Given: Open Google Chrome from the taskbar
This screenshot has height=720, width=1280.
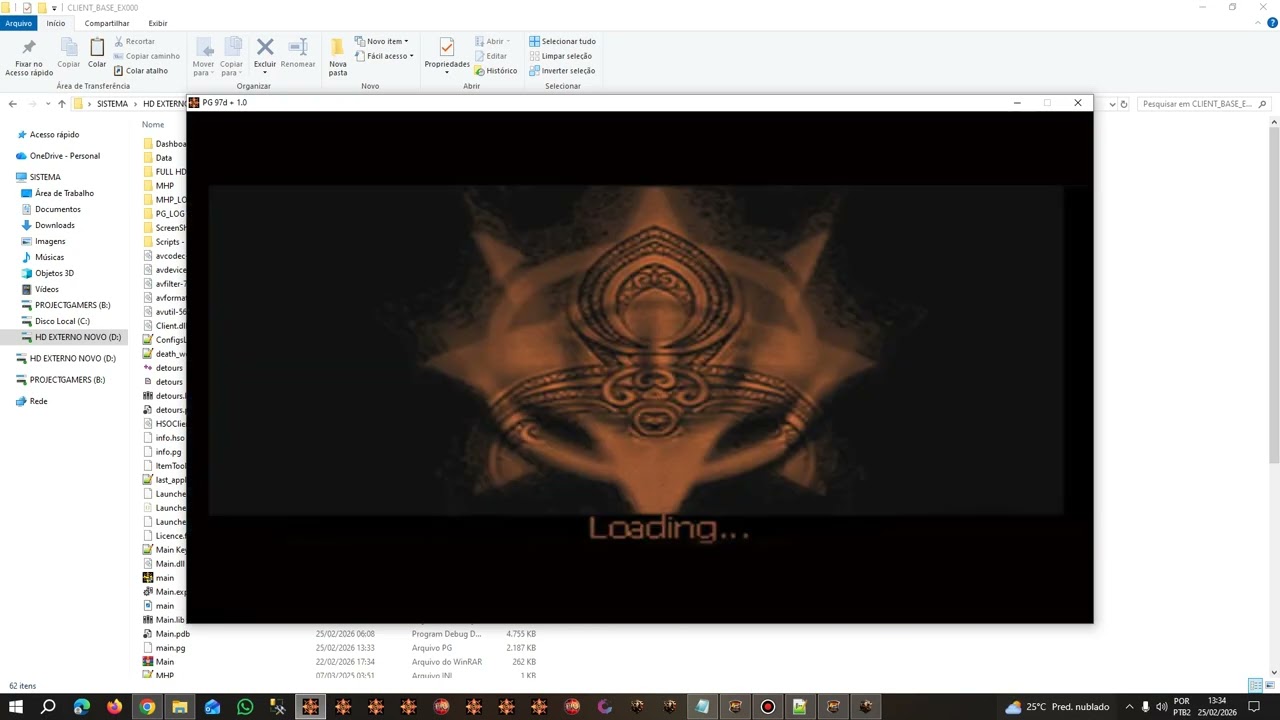Looking at the screenshot, I should click(x=147, y=707).
